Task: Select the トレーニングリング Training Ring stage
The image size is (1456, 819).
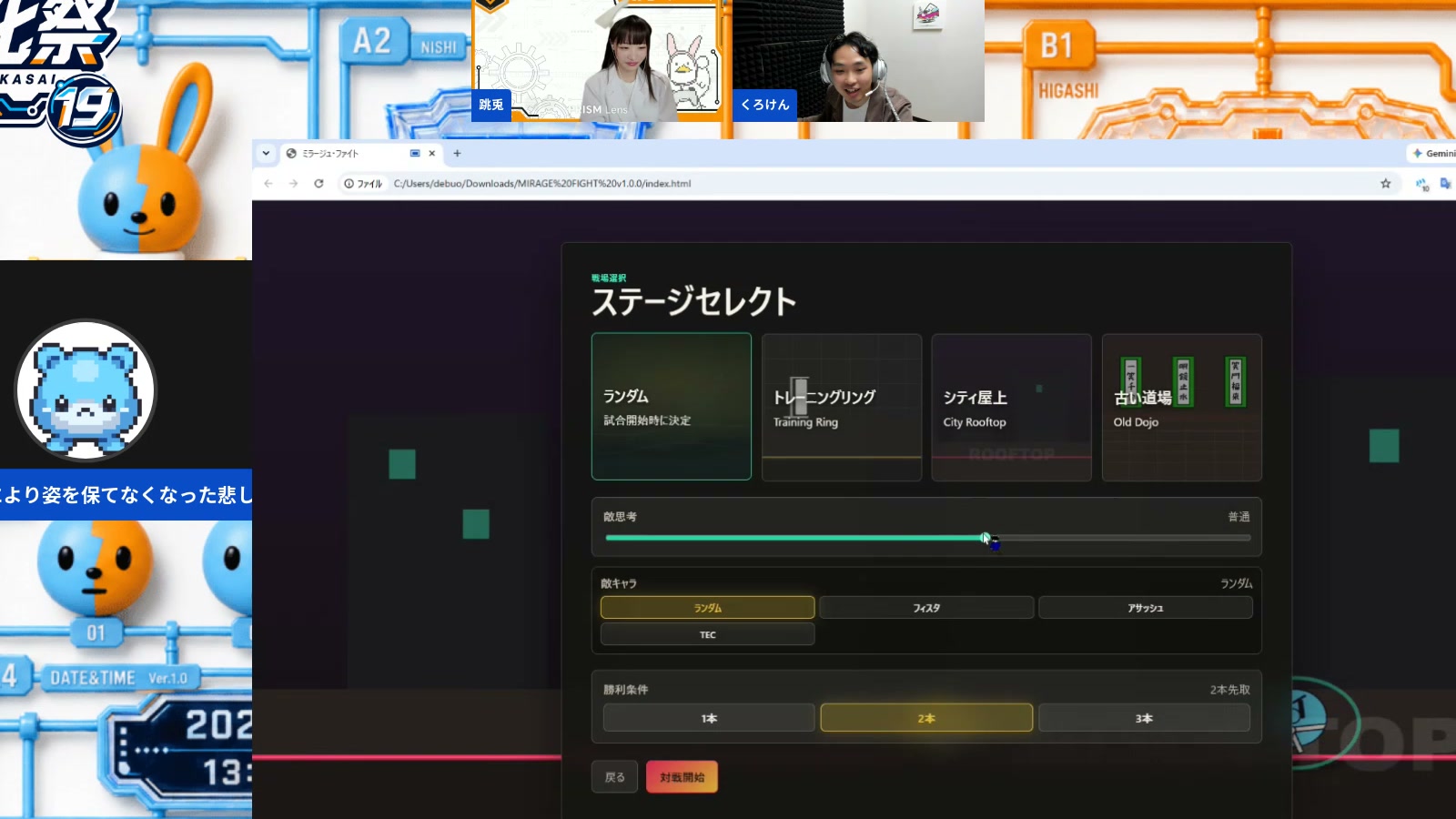Action: (x=842, y=407)
